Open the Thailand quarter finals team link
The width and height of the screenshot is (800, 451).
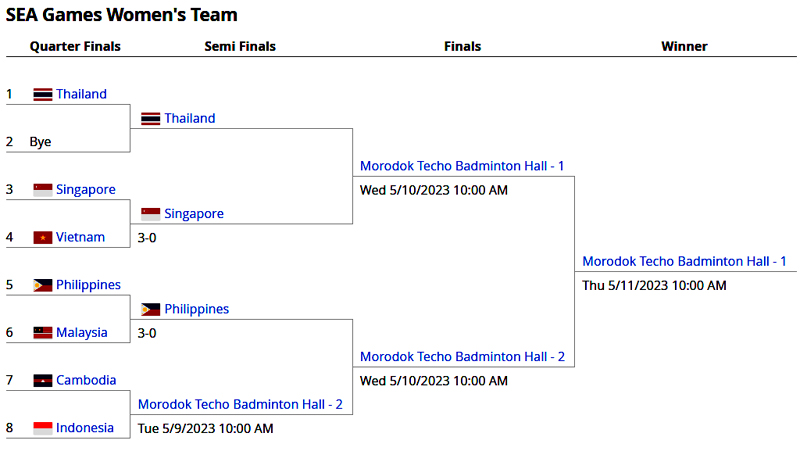(x=82, y=94)
